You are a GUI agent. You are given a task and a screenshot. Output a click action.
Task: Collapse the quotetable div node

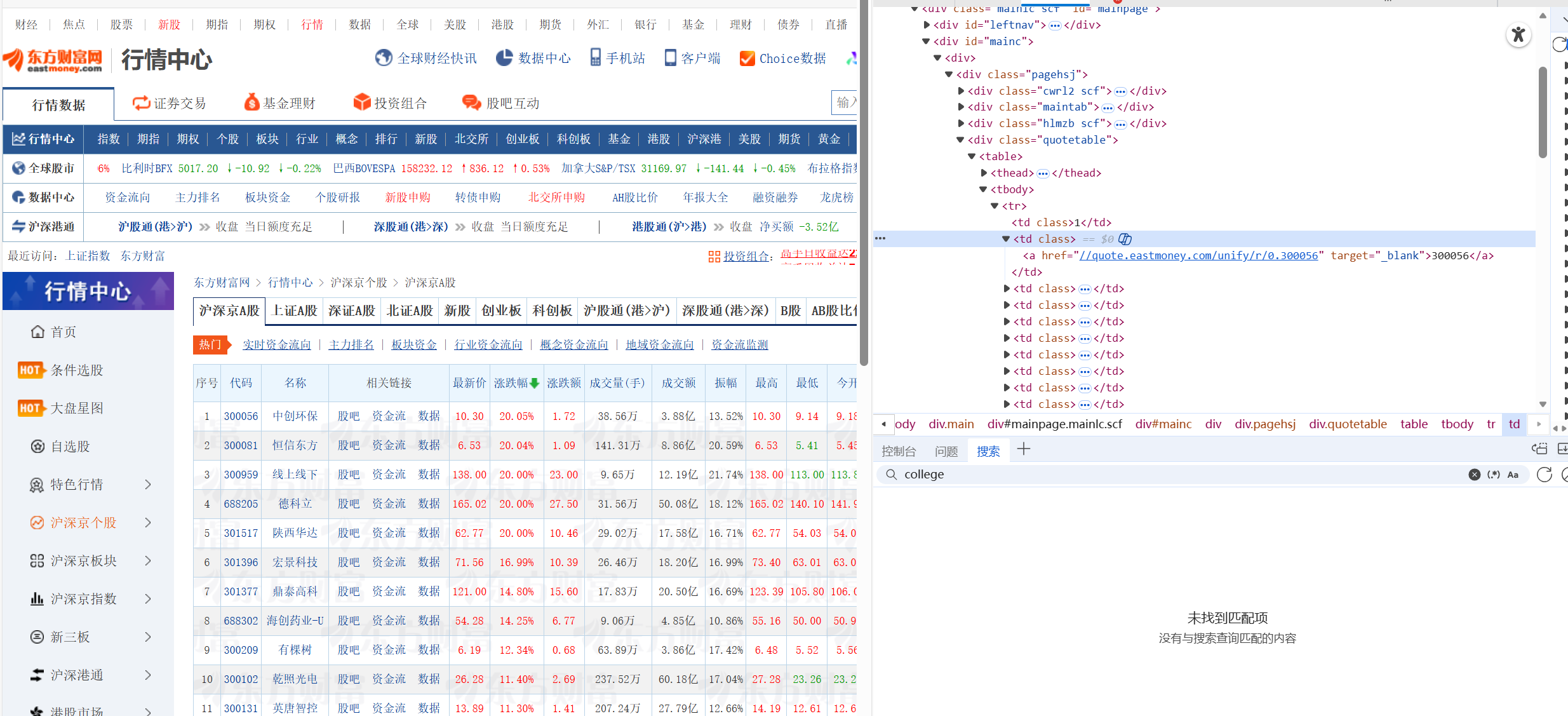tap(960, 140)
